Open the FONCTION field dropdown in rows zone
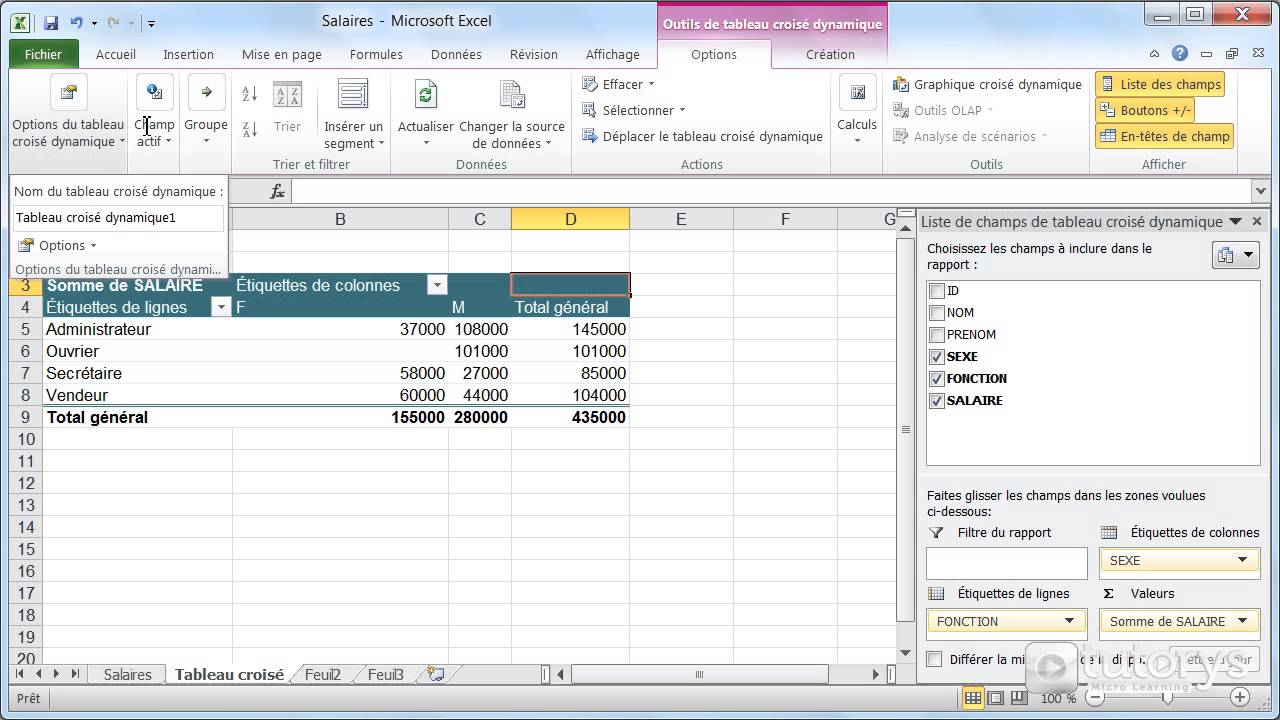 pyautogui.click(x=1069, y=621)
